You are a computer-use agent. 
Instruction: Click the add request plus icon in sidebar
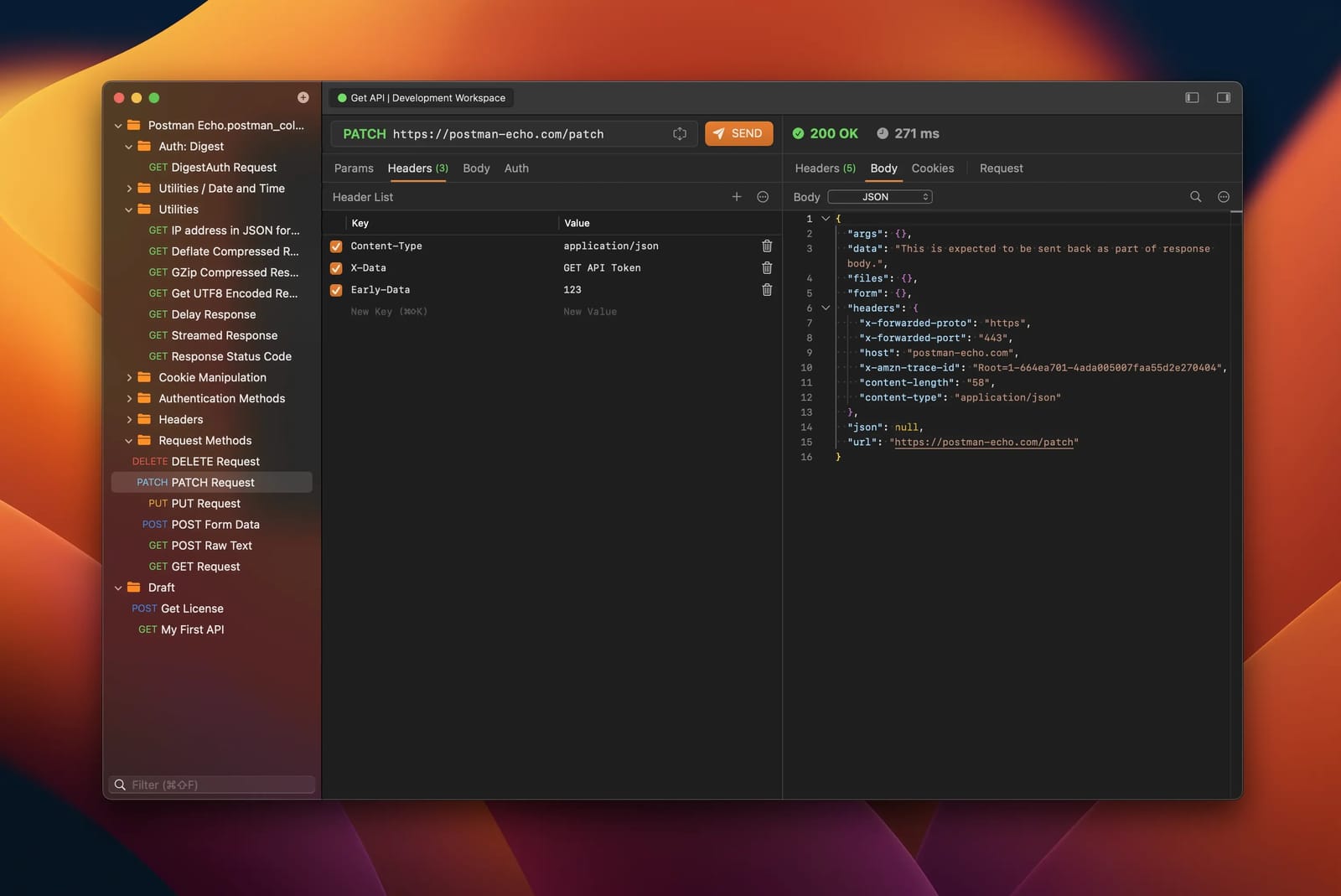click(x=301, y=96)
